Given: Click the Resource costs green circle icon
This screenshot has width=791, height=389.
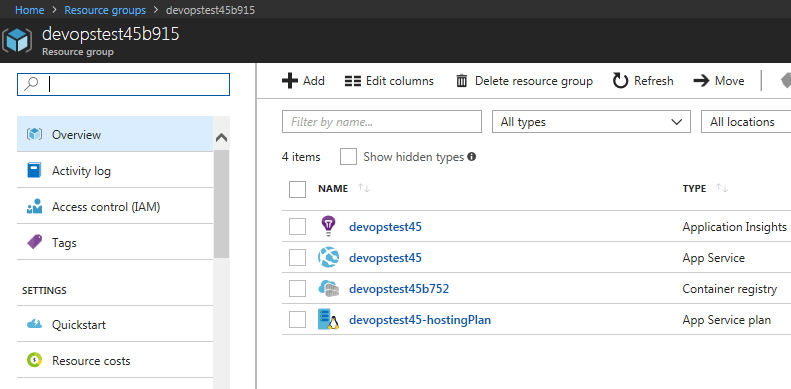Looking at the screenshot, I should (34, 360).
